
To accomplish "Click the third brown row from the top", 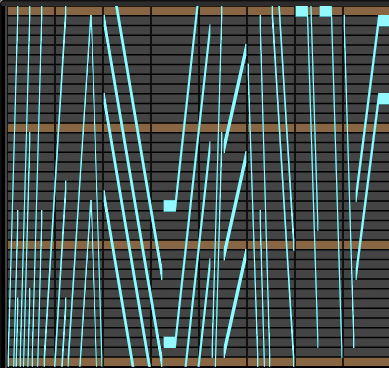I will 198,245.
